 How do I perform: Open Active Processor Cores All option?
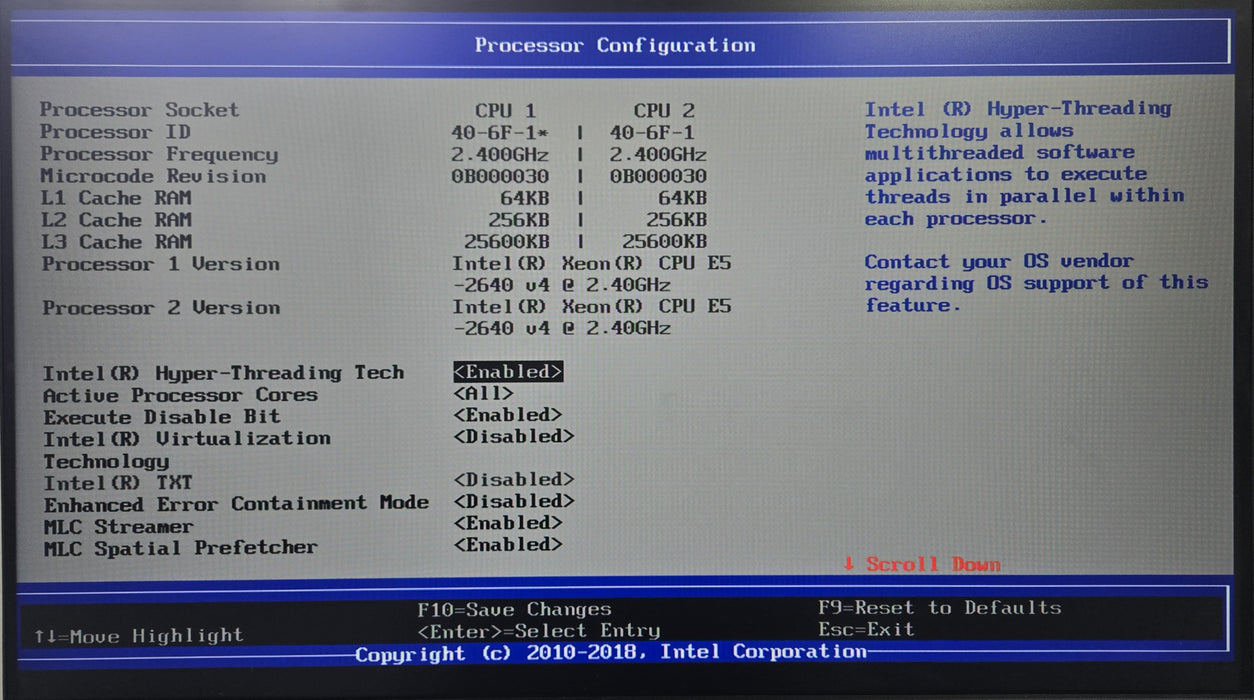click(483, 394)
